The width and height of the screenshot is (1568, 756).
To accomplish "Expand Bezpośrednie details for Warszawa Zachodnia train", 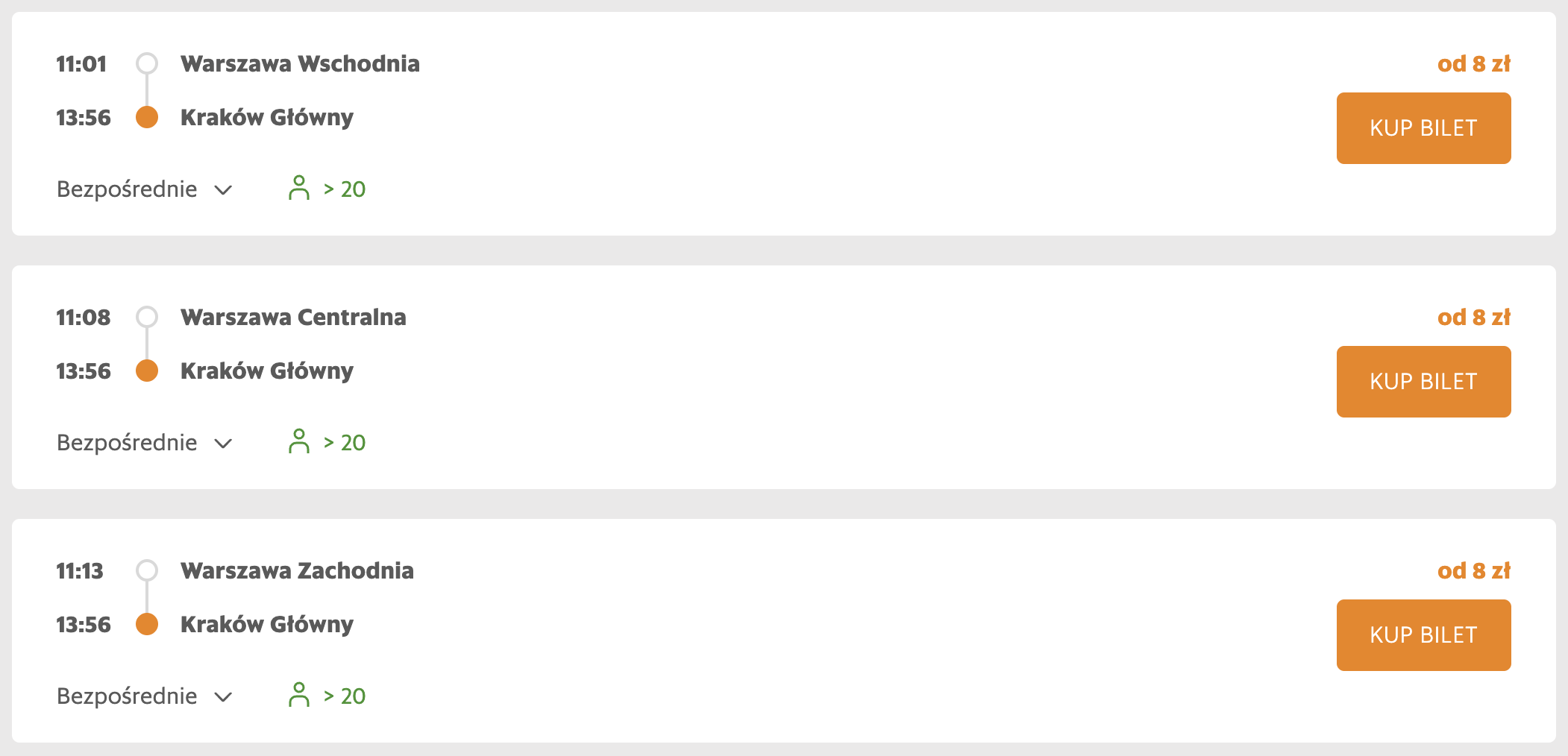I will (x=145, y=696).
